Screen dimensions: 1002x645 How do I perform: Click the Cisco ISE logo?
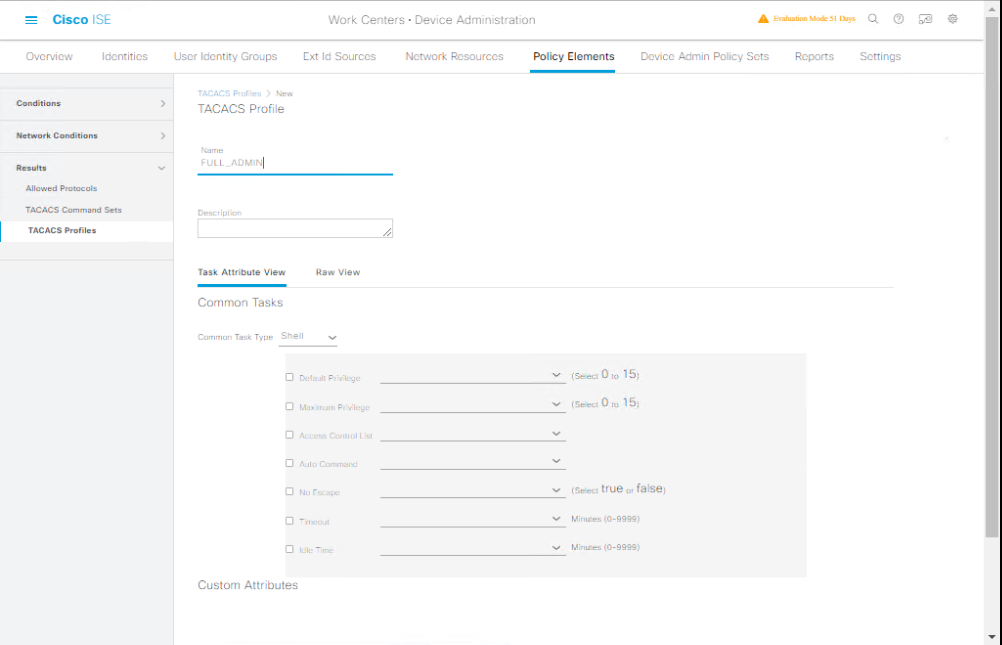[x=81, y=20]
